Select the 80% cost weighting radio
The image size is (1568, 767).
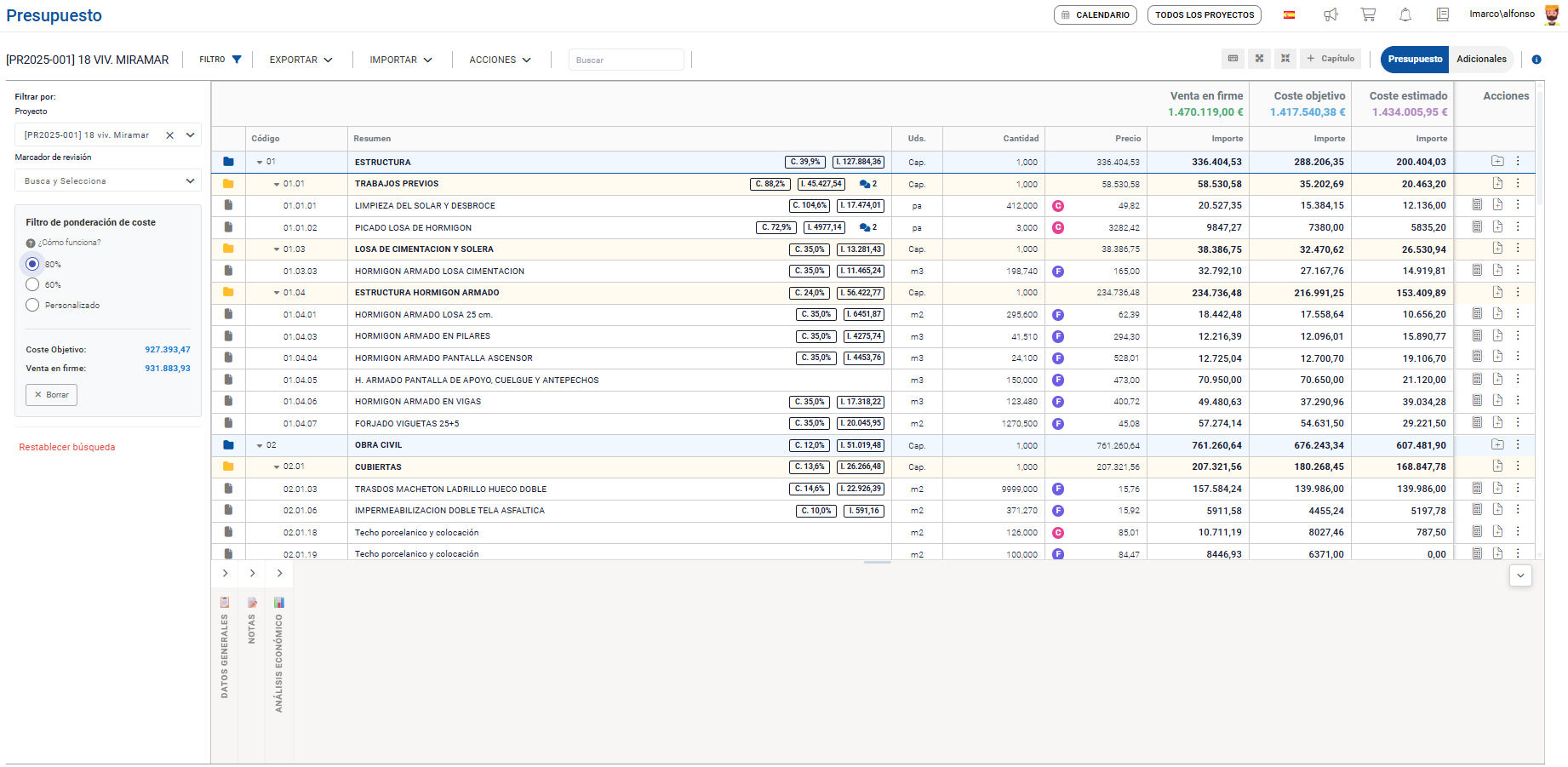[x=32, y=264]
